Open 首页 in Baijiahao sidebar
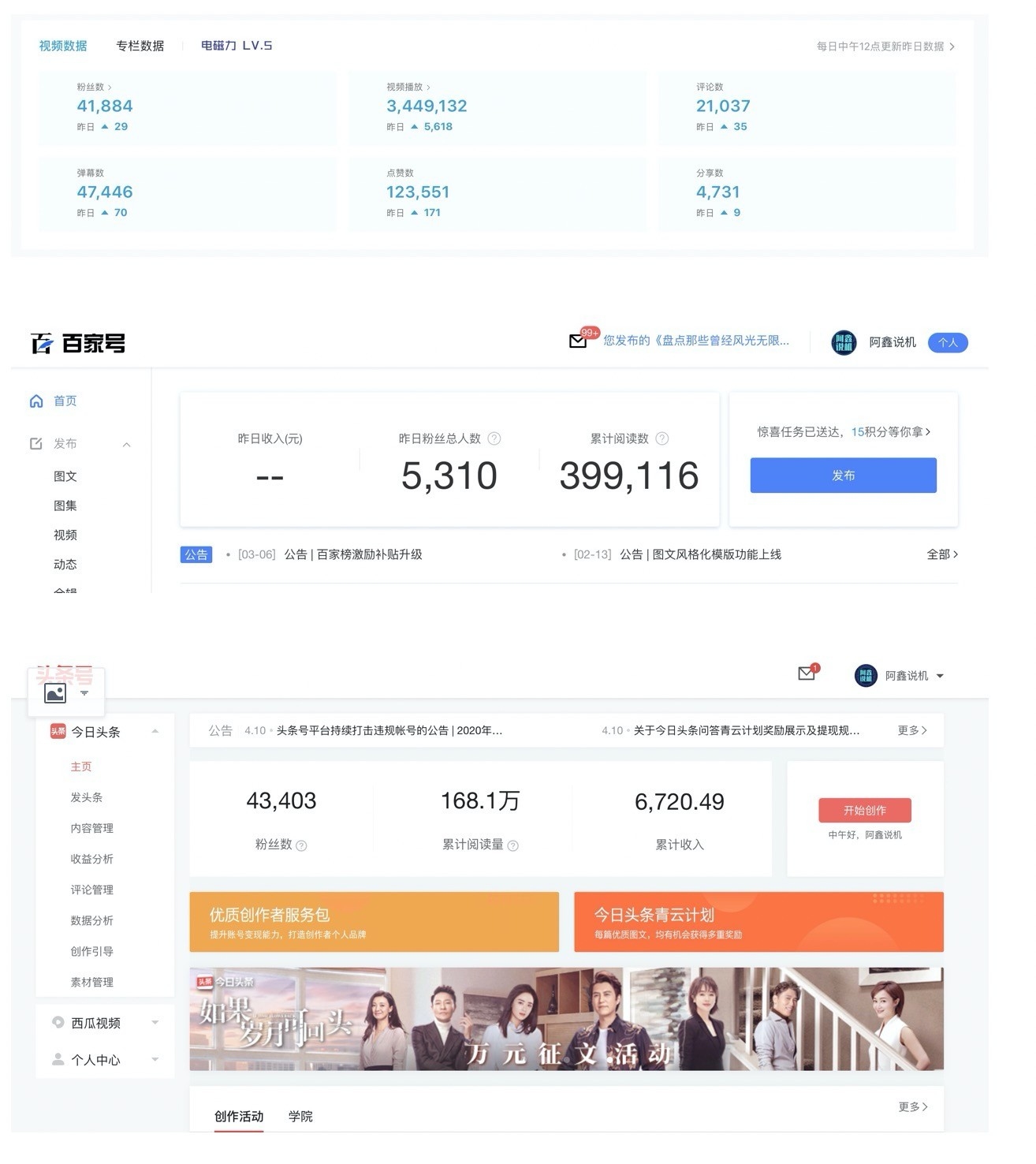The image size is (1036, 1164). pos(65,401)
